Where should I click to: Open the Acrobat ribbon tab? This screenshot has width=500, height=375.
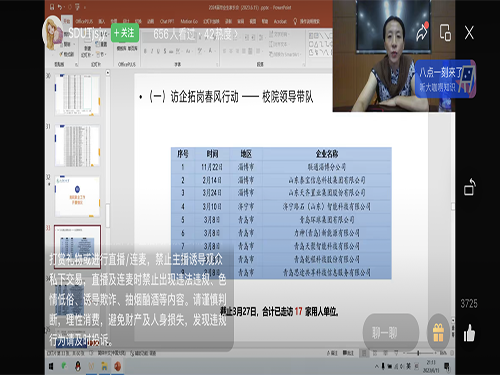pyautogui.click(x=280, y=21)
